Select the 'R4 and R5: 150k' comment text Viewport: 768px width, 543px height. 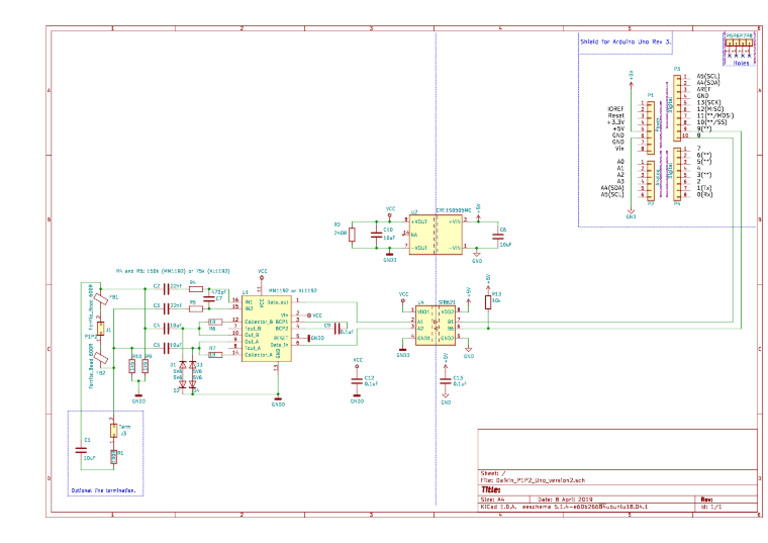[173, 270]
